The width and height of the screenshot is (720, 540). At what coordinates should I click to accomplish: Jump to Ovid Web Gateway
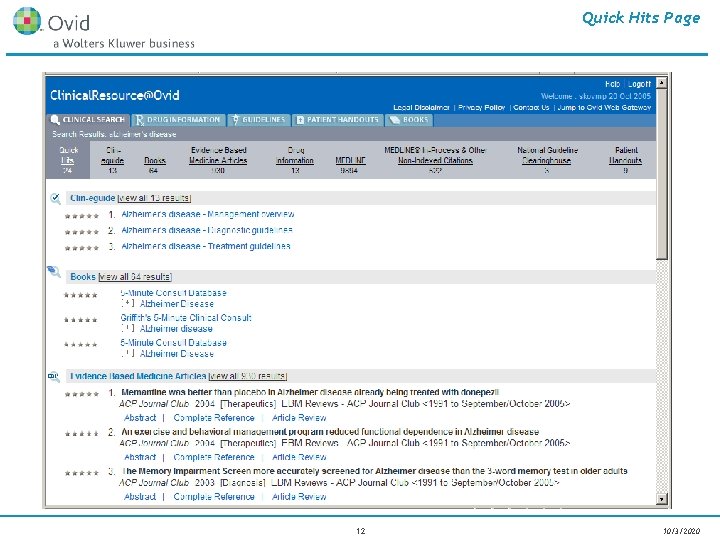coord(604,107)
